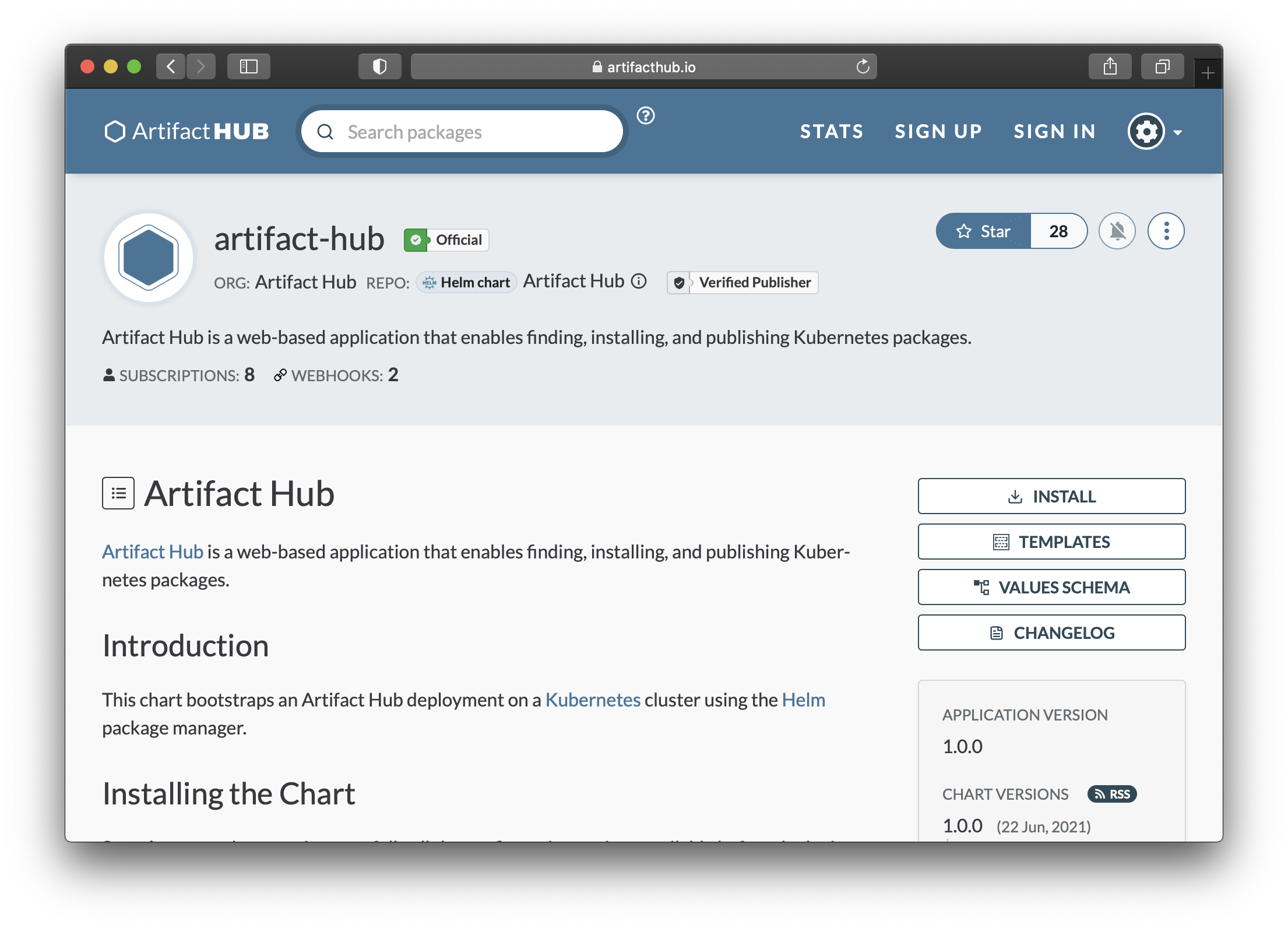Click the three-dot more options icon

(1165, 231)
